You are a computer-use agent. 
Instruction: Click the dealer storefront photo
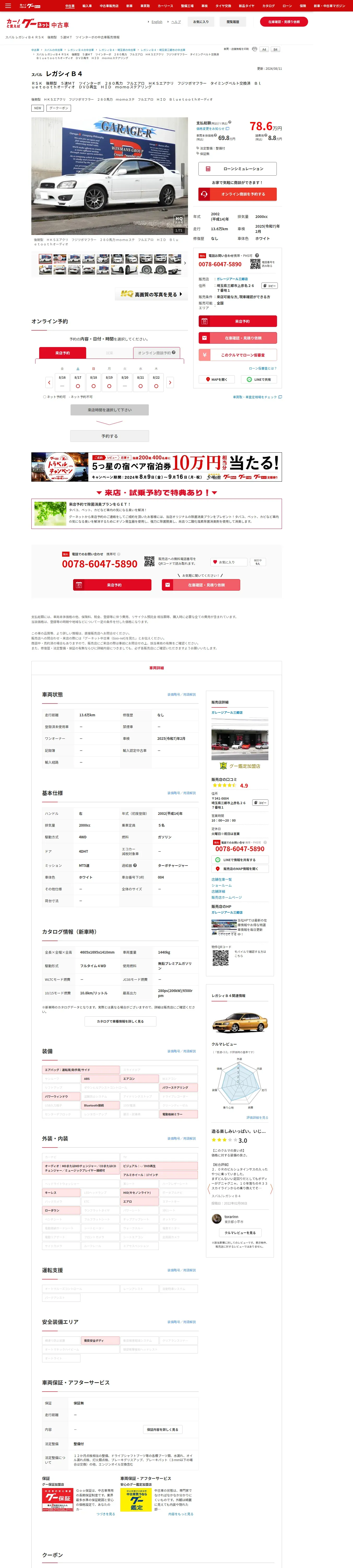pos(240,740)
